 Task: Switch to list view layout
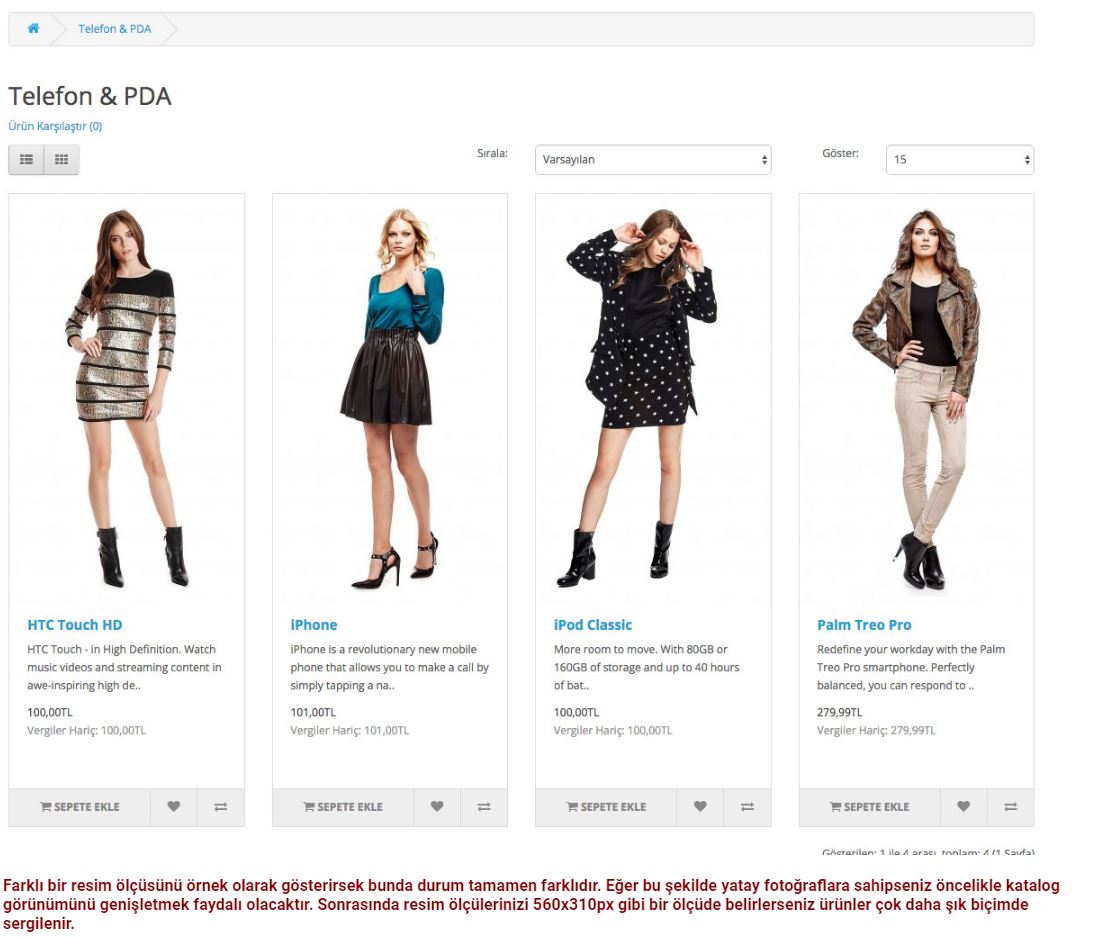click(x=26, y=160)
